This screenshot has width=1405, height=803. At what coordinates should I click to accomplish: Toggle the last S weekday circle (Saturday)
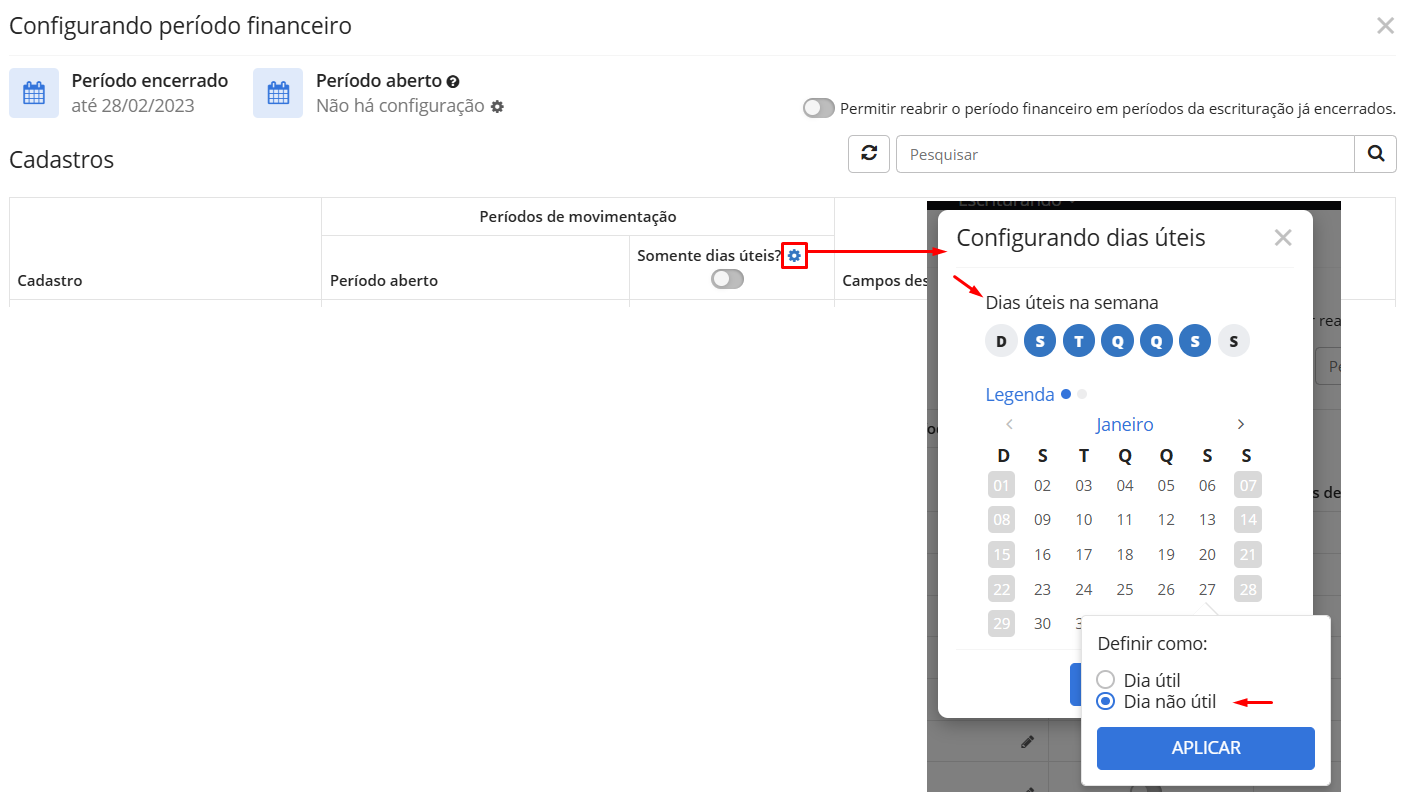point(1234,341)
